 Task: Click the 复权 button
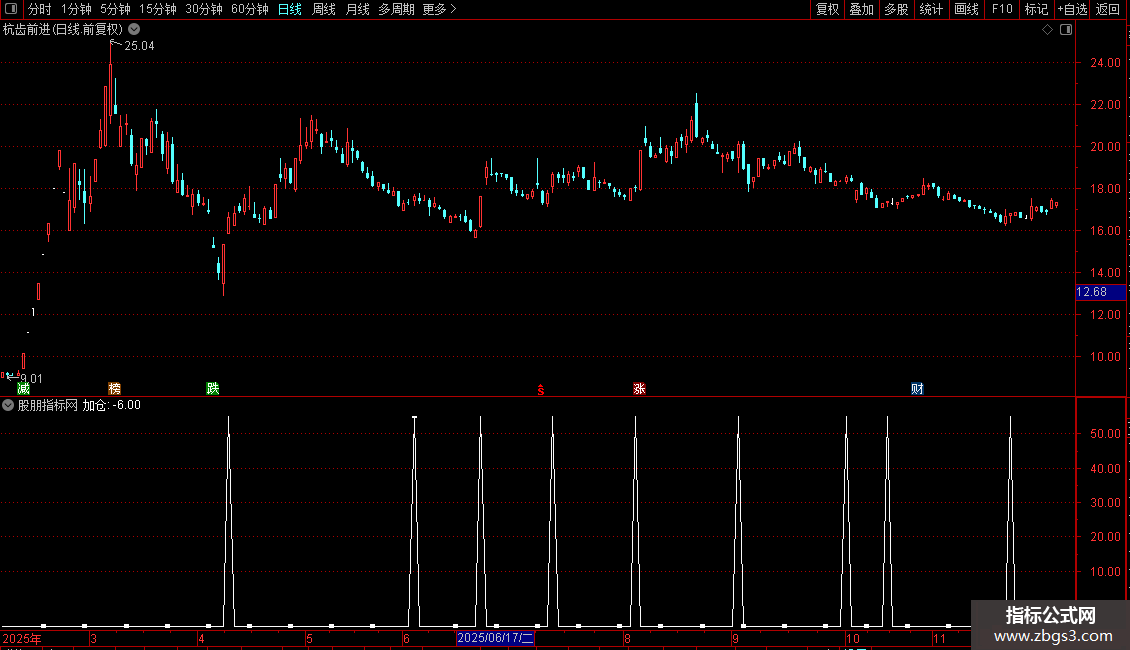pyautogui.click(x=827, y=9)
